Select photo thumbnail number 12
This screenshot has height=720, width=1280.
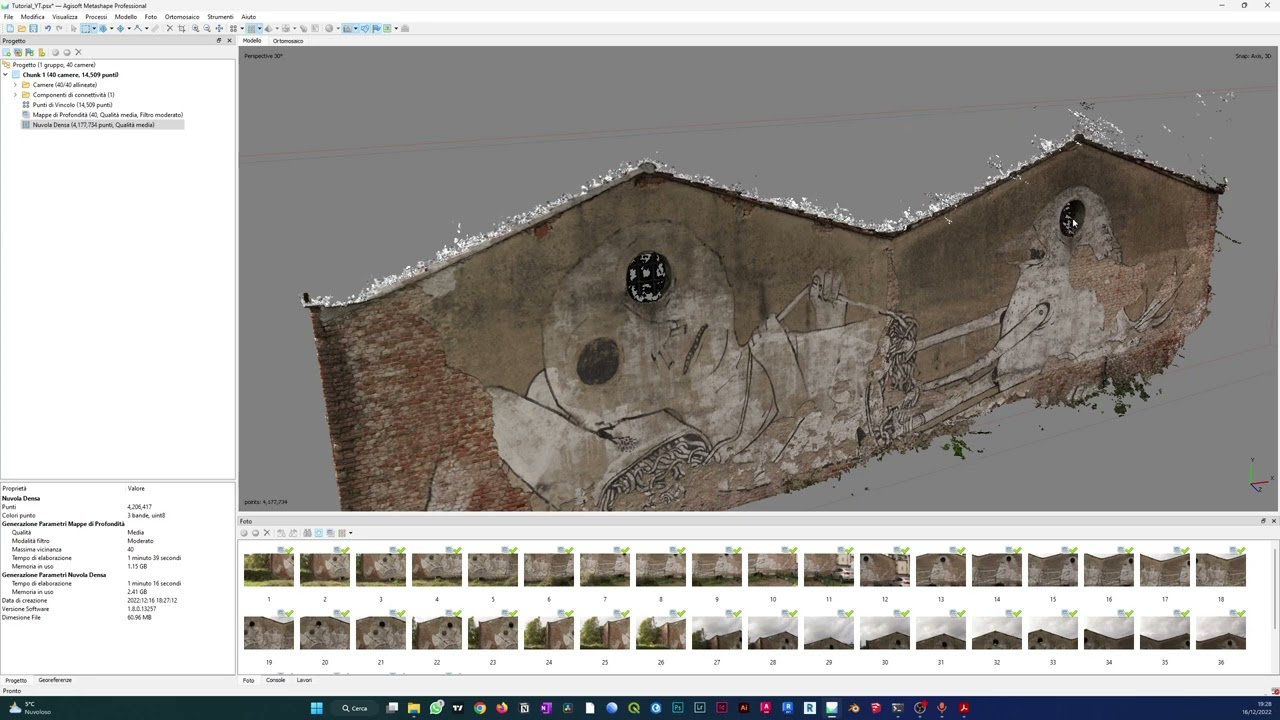884,570
